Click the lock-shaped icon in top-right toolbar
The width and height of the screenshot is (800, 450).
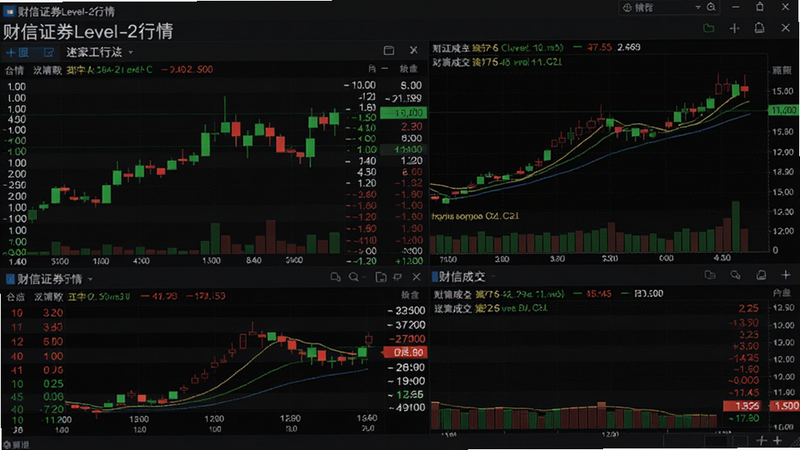coord(760,28)
